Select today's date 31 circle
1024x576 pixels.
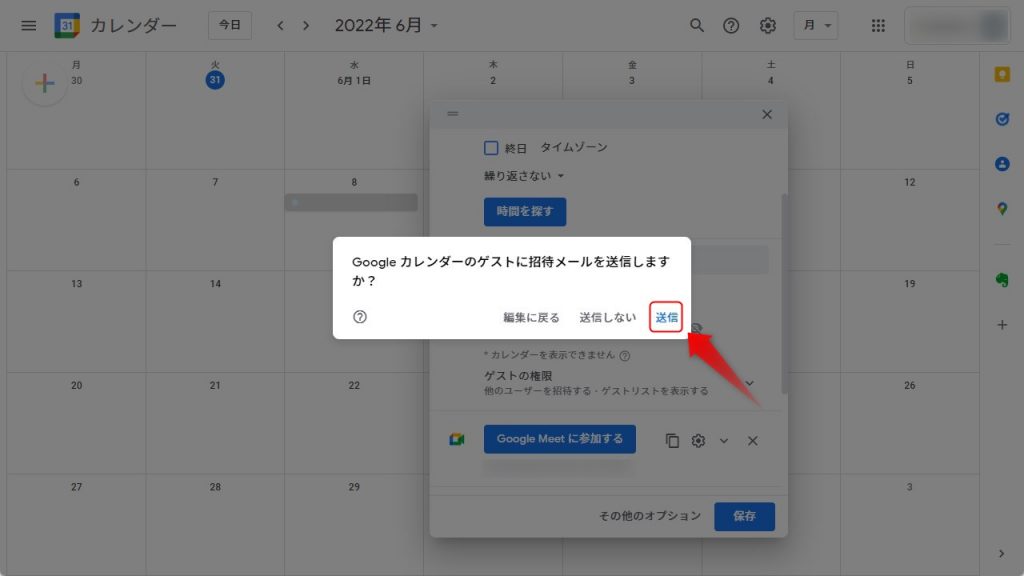[215, 80]
